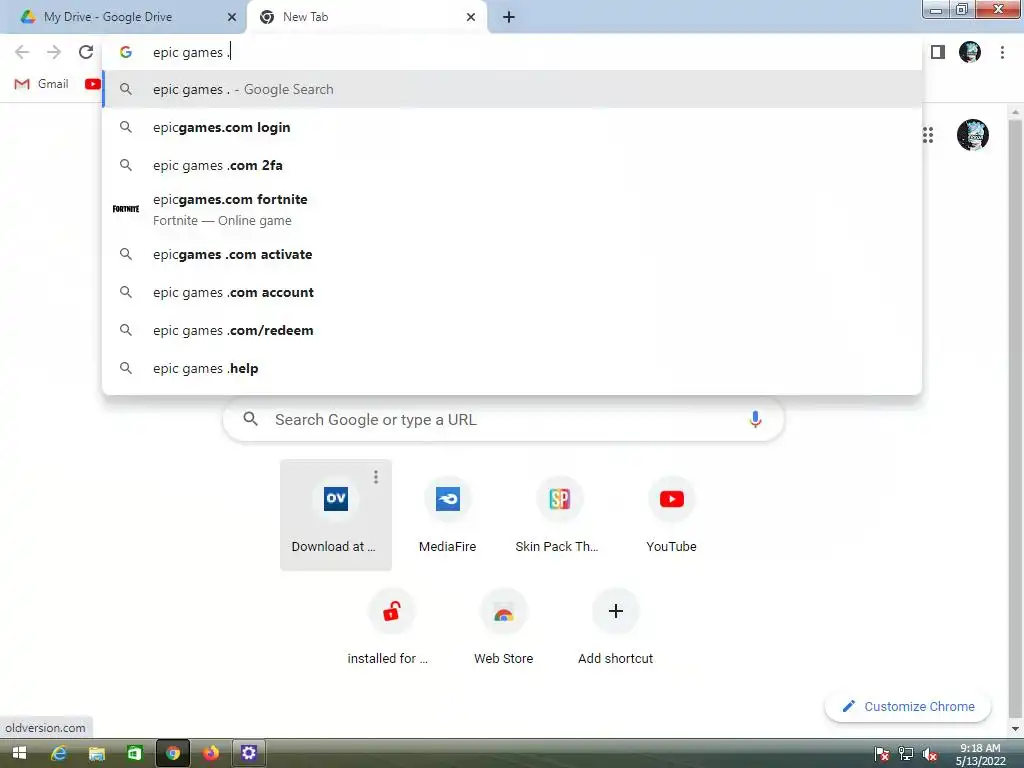Open YouTube shortcut tile
This screenshot has width=1024, height=768.
(671, 515)
